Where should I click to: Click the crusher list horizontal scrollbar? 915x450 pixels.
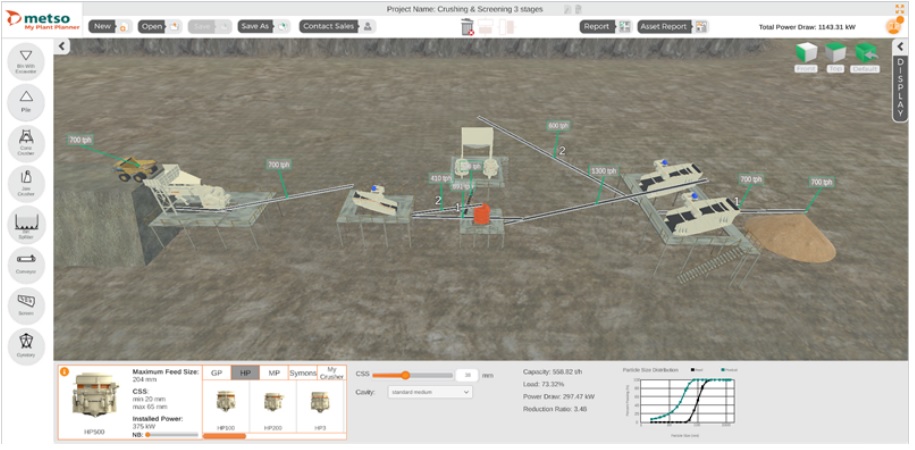click(225, 435)
